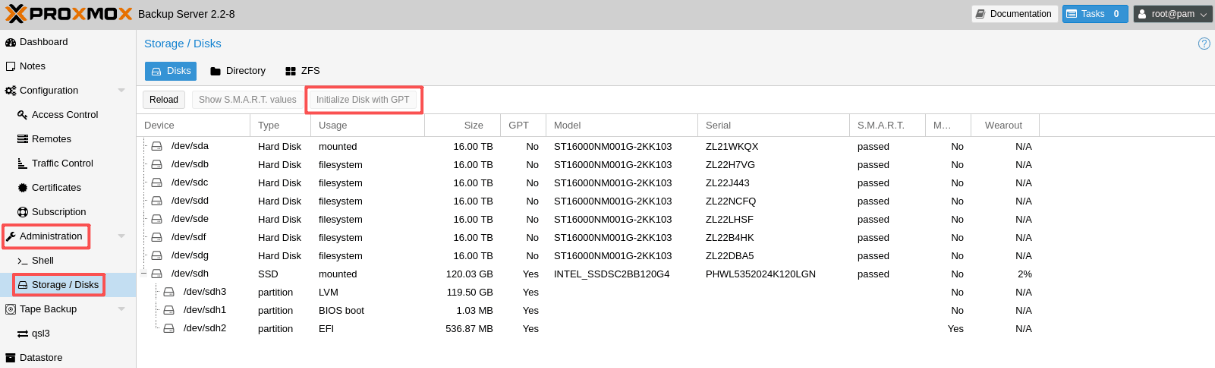Screen dimensions: 1215x368
Task: Select the /dev/sdf disk row
Action: 676,237
